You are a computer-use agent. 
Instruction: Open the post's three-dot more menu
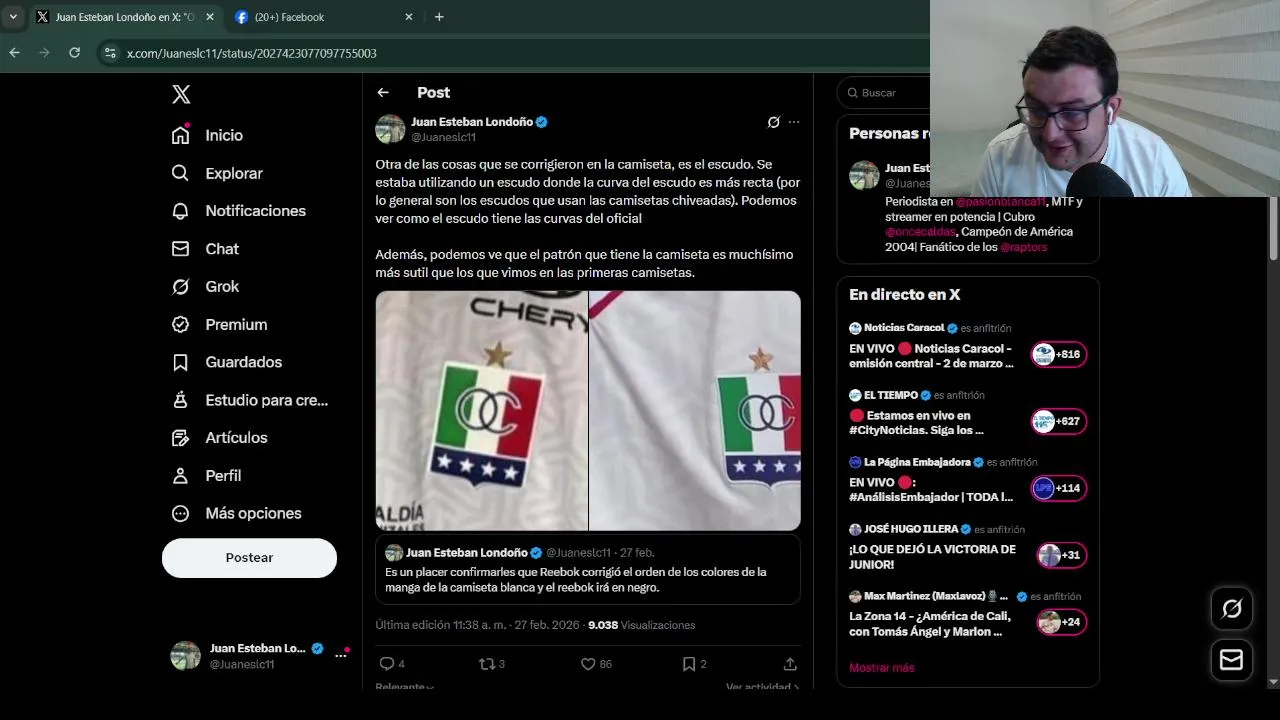click(x=794, y=122)
